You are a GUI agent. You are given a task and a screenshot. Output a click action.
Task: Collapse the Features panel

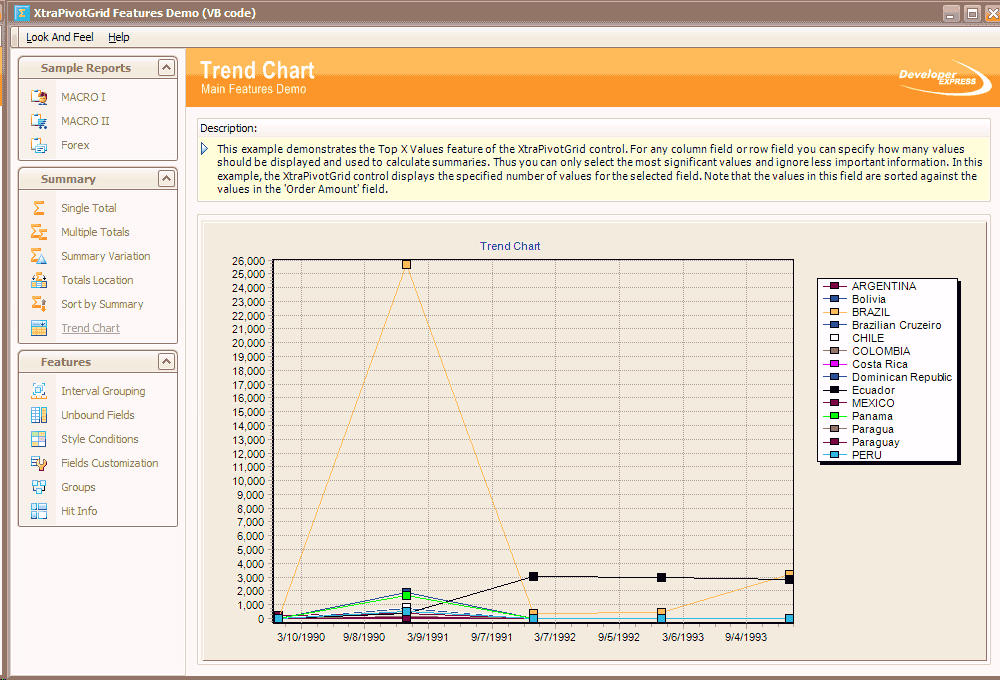click(x=166, y=362)
